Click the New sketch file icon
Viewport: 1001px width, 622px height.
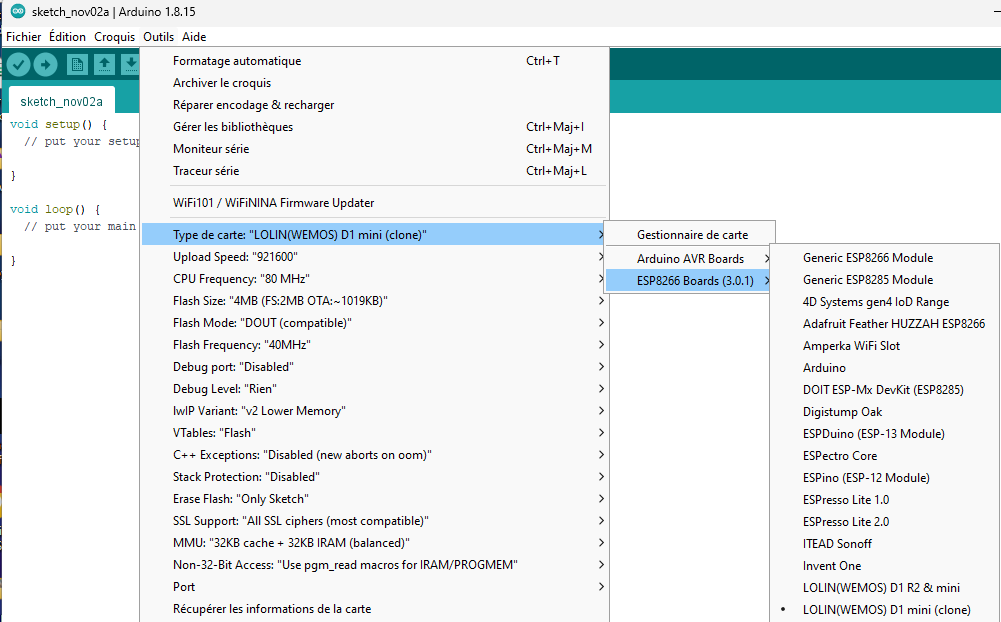point(77,64)
